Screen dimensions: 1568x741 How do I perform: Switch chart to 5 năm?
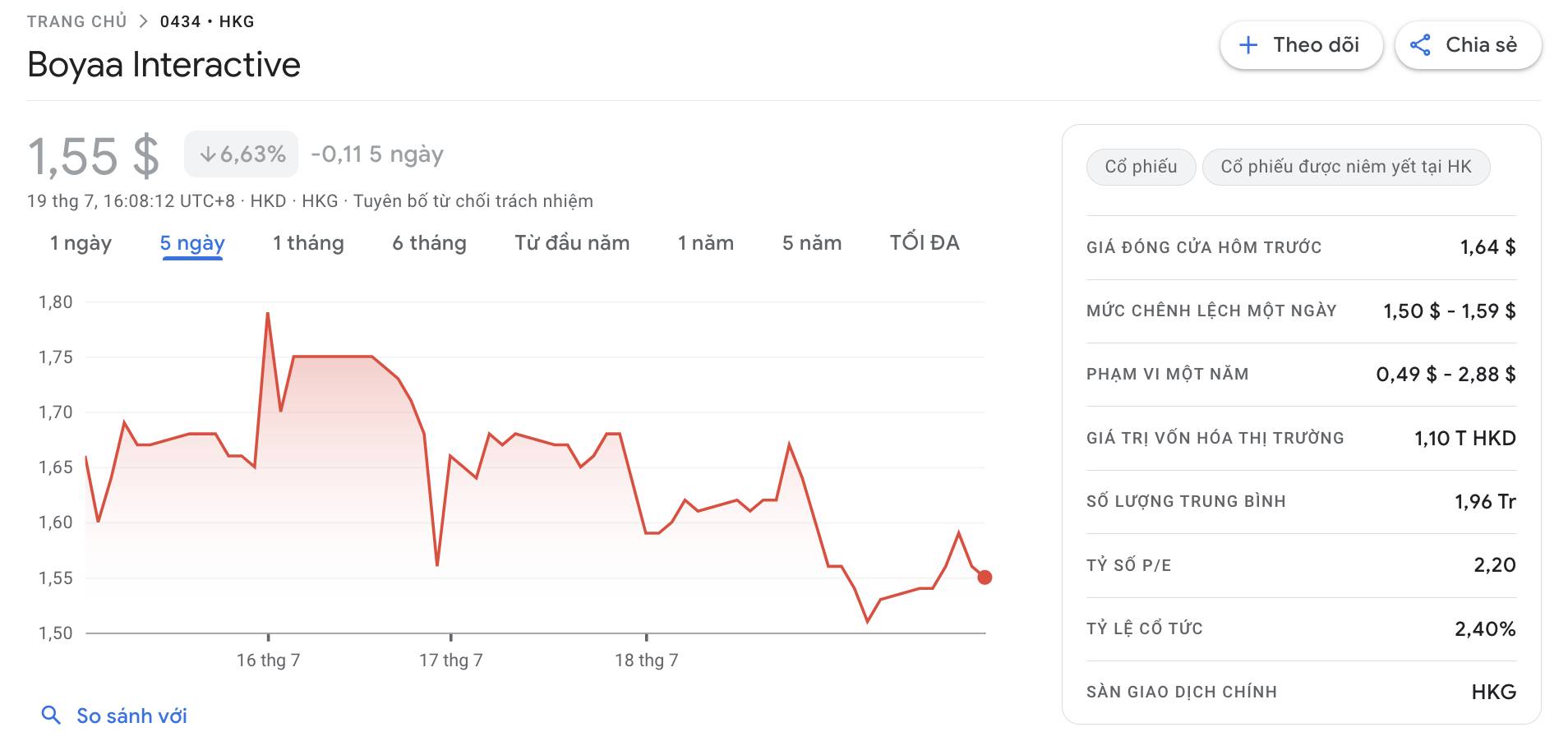pos(812,243)
